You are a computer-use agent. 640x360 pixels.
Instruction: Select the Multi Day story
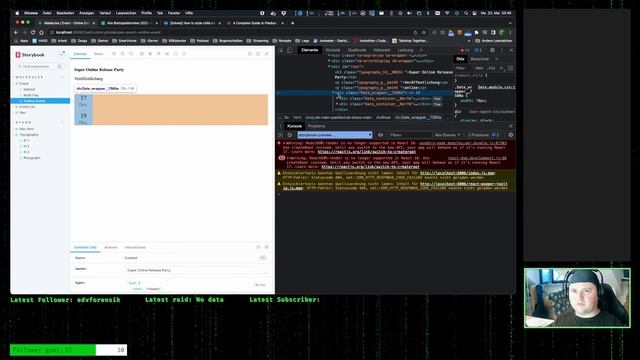pos(31,95)
